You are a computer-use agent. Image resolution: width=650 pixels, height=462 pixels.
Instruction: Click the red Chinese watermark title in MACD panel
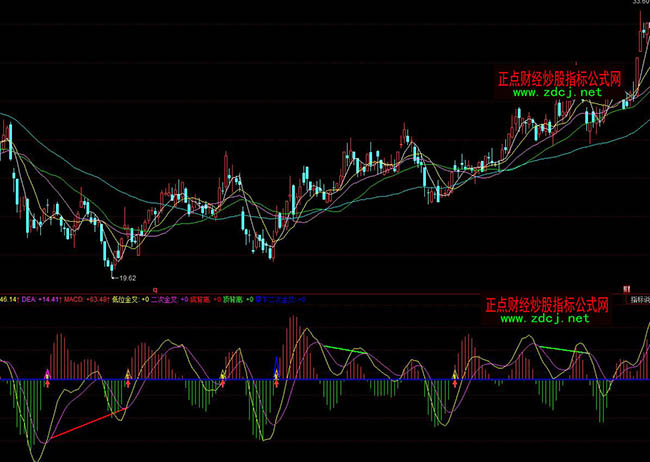[551, 305]
